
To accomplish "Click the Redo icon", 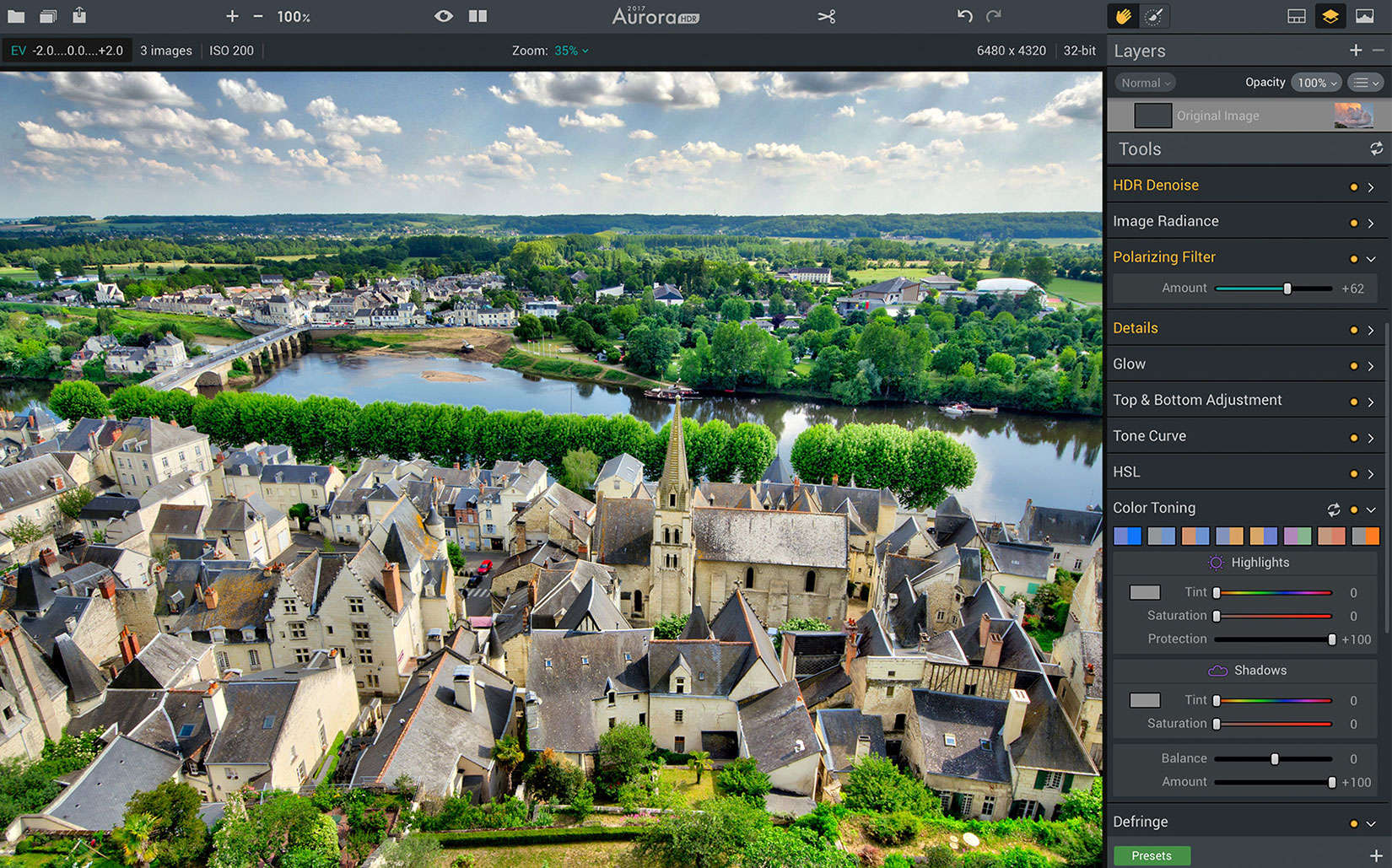I will coord(994,15).
